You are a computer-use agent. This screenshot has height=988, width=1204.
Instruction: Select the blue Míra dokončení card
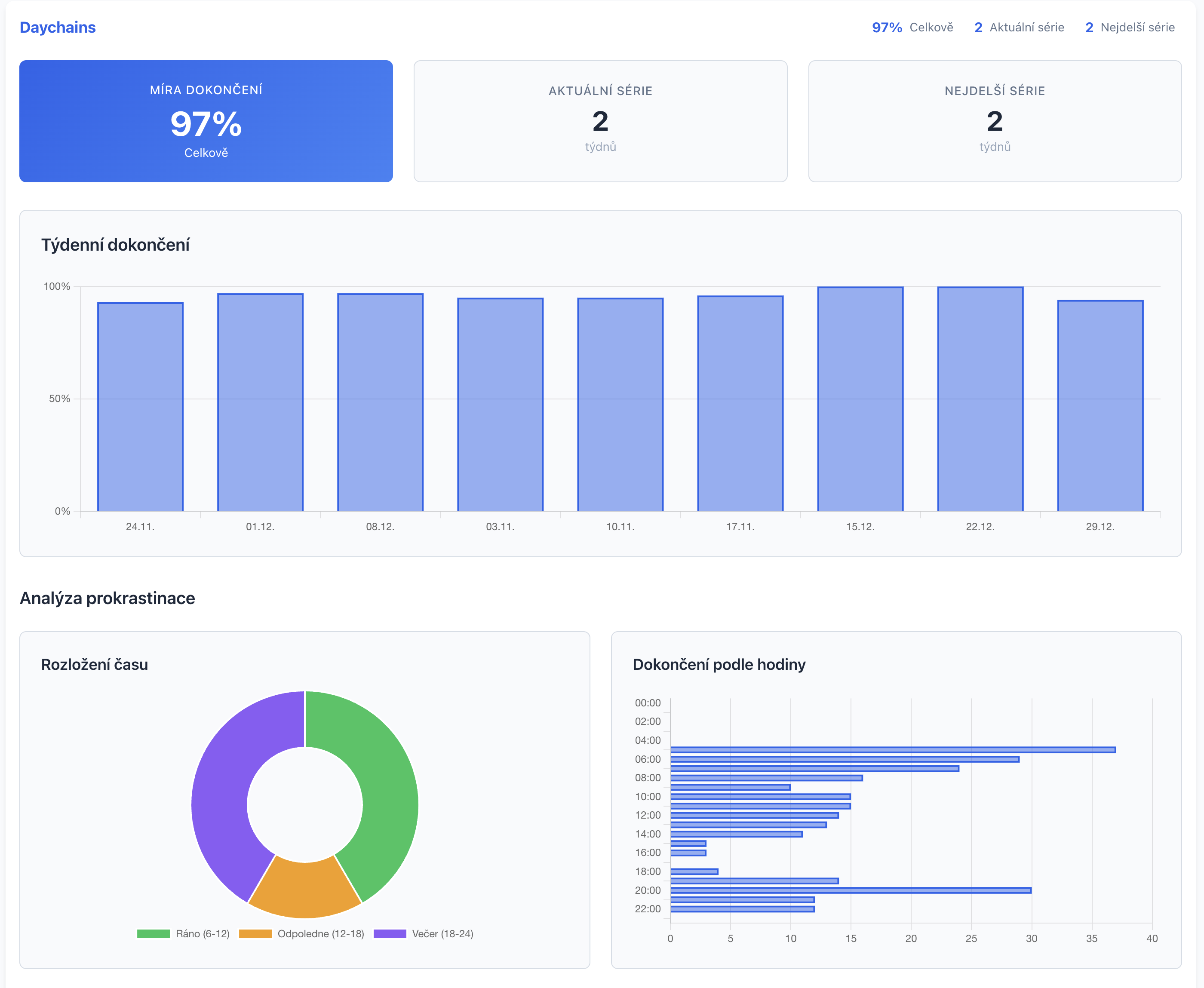click(x=206, y=121)
